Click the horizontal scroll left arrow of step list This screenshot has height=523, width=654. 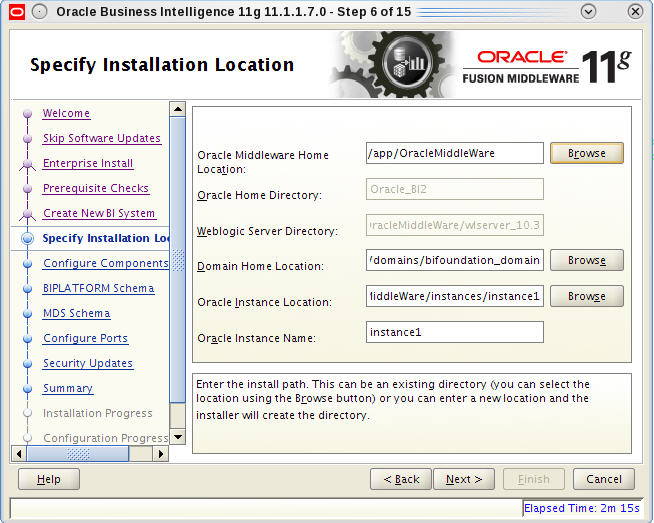[18, 454]
